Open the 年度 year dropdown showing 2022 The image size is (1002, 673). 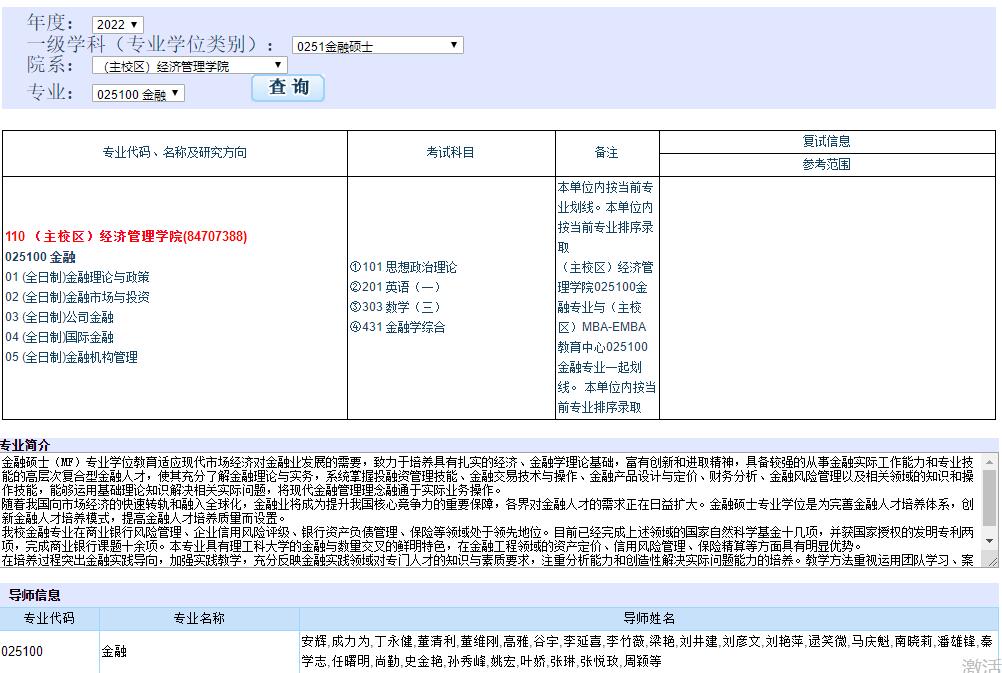point(117,23)
